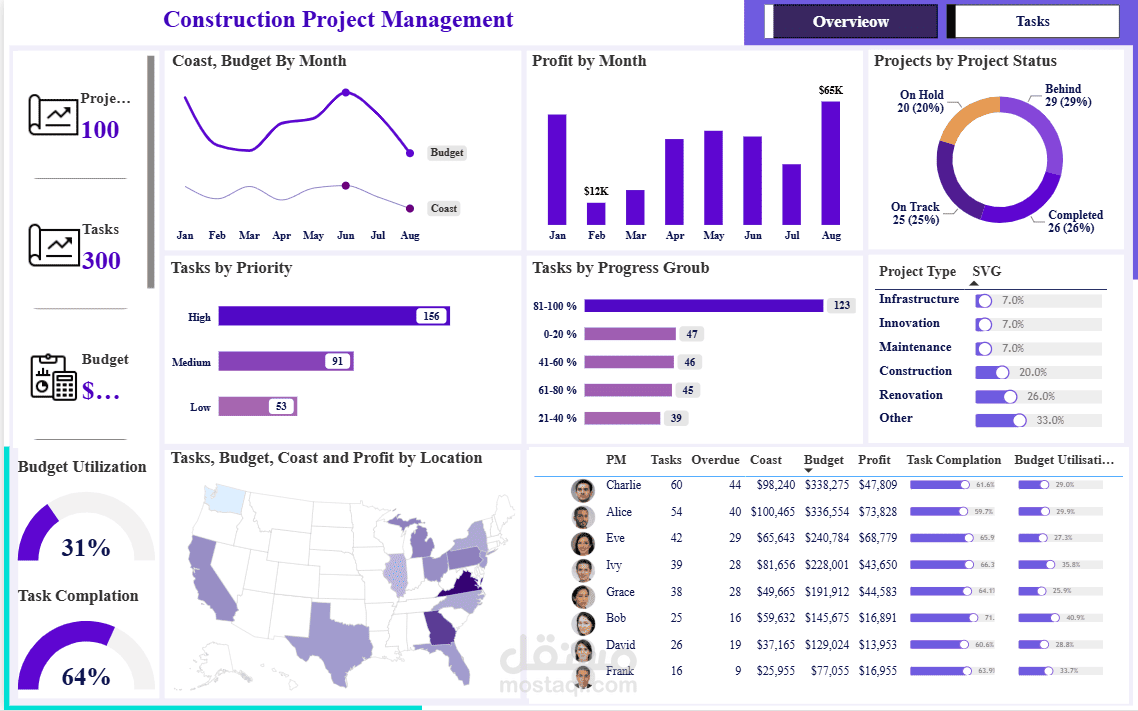The width and height of the screenshot is (1138, 711).
Task: Click Alice's 29.9% budget utilisation bar
Action: 1060,511
